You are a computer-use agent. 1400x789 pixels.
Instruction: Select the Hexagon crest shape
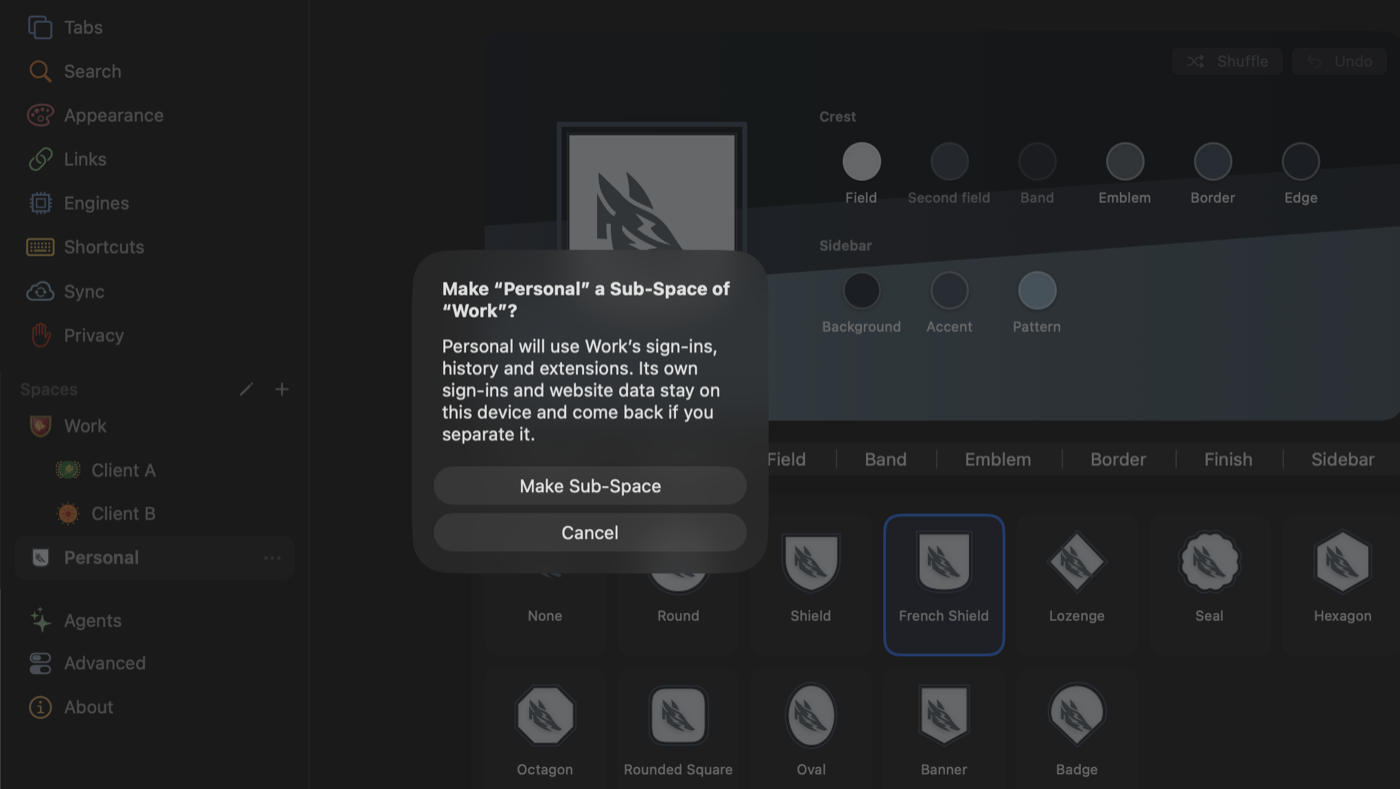tap(1342, 585)
